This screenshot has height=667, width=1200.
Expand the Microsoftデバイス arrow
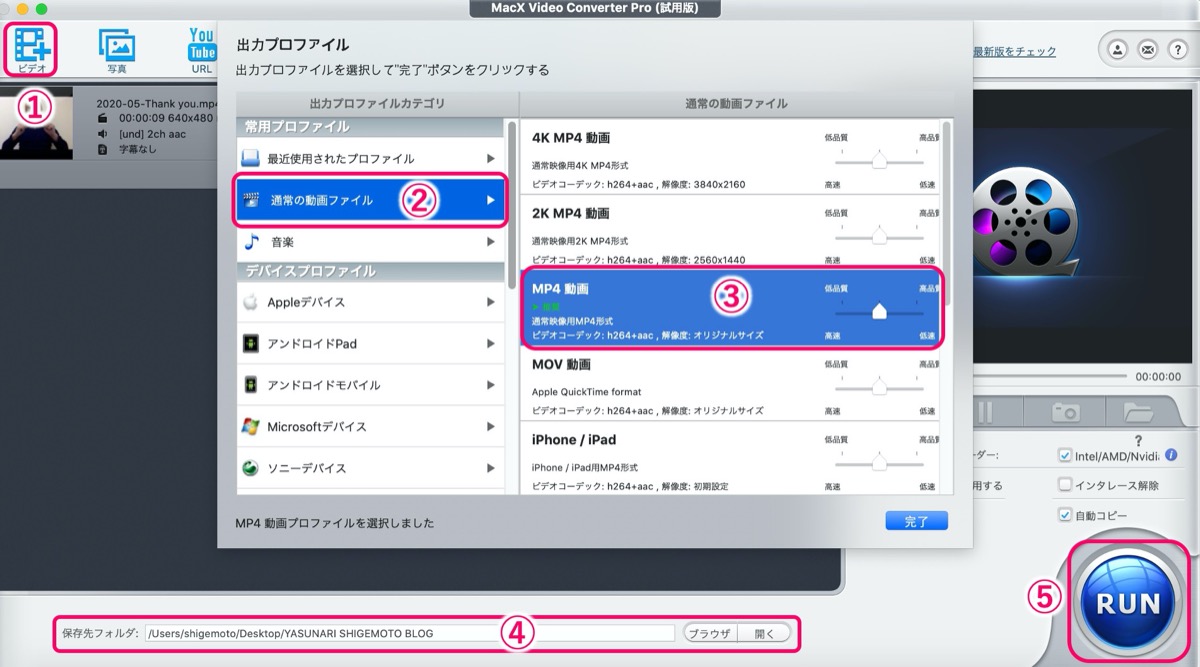click(x=490, y=426)
